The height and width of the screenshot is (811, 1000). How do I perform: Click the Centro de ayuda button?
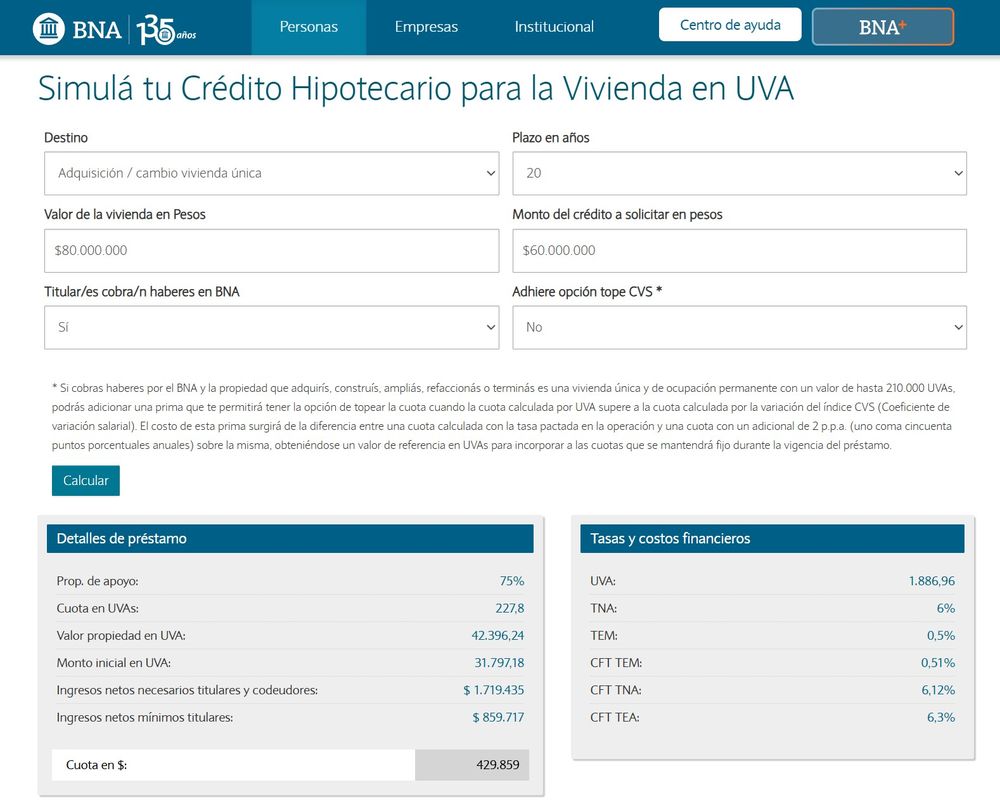pyautogui.click(x=729, y=24)
